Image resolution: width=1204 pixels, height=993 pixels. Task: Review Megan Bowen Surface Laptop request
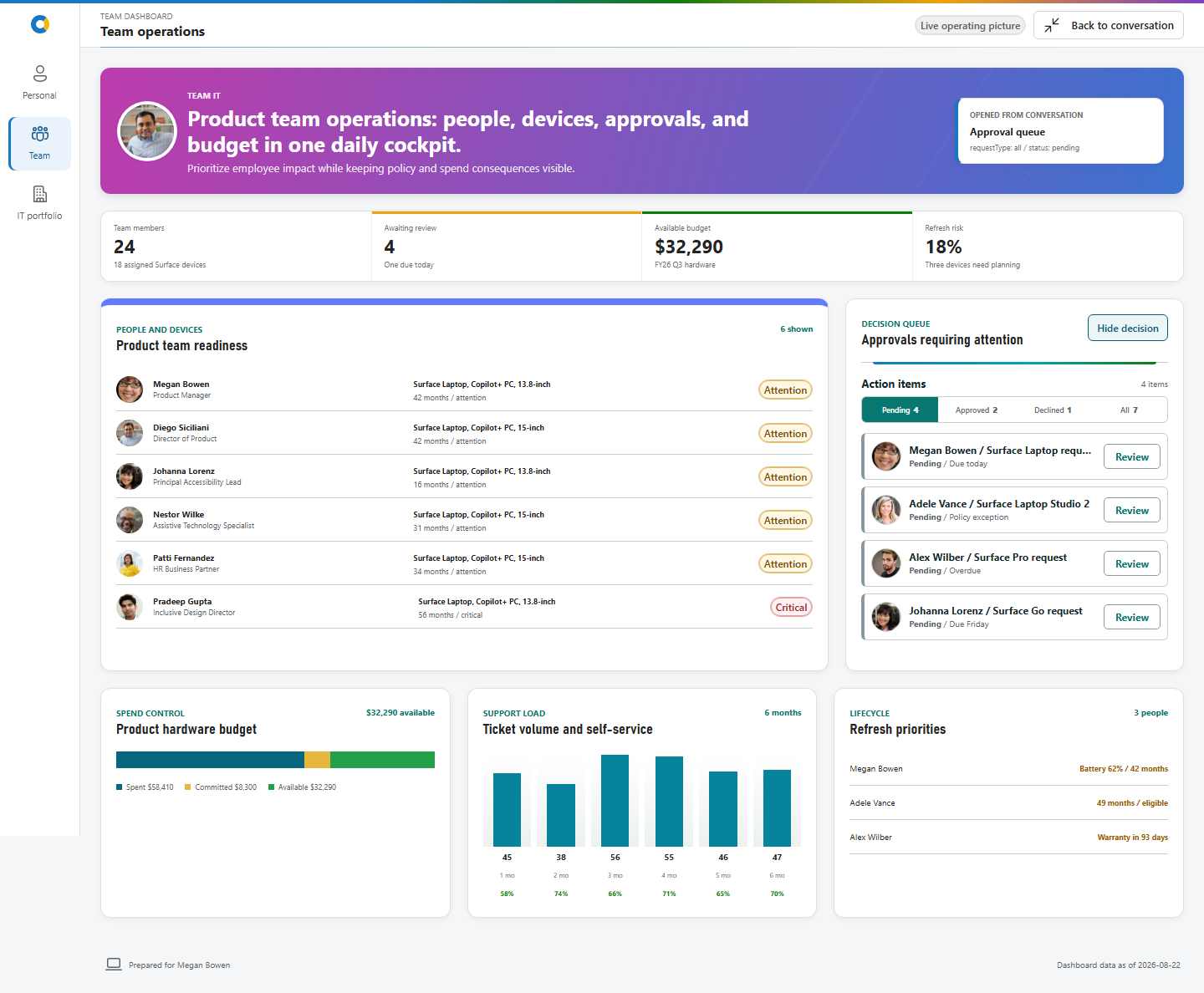tap(1132, 457)
